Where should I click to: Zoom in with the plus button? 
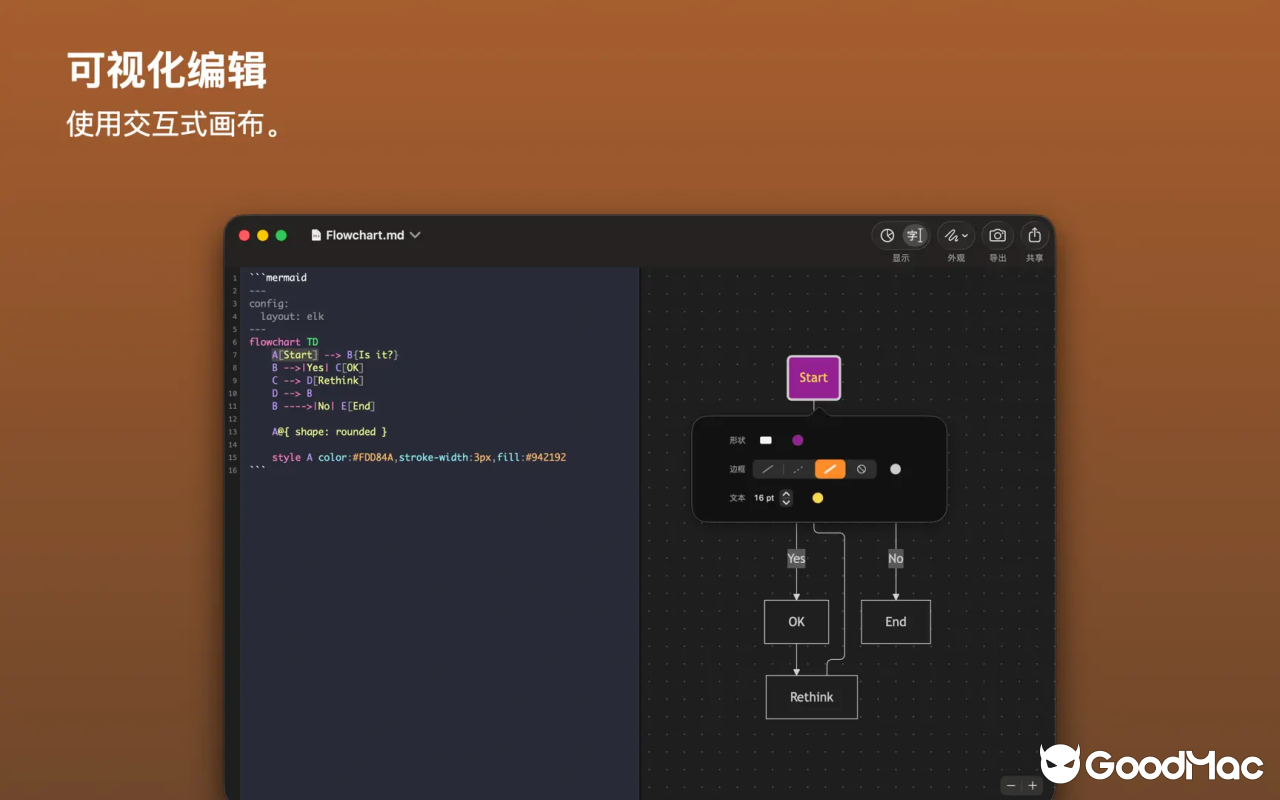tap(1033, 786)
